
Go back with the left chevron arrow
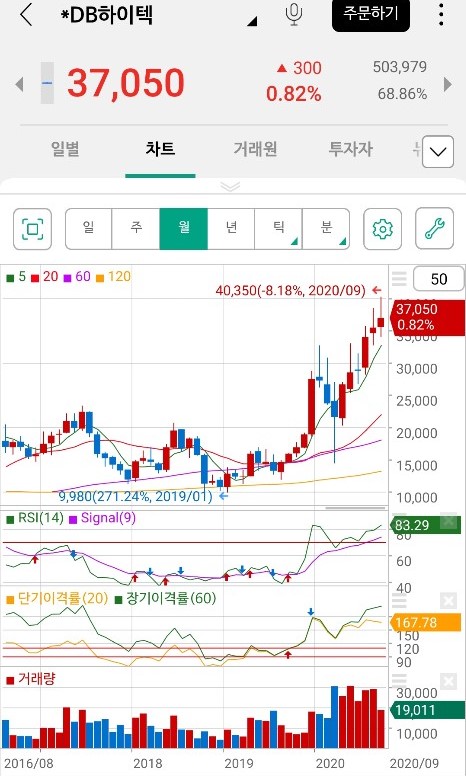point(26,15)
